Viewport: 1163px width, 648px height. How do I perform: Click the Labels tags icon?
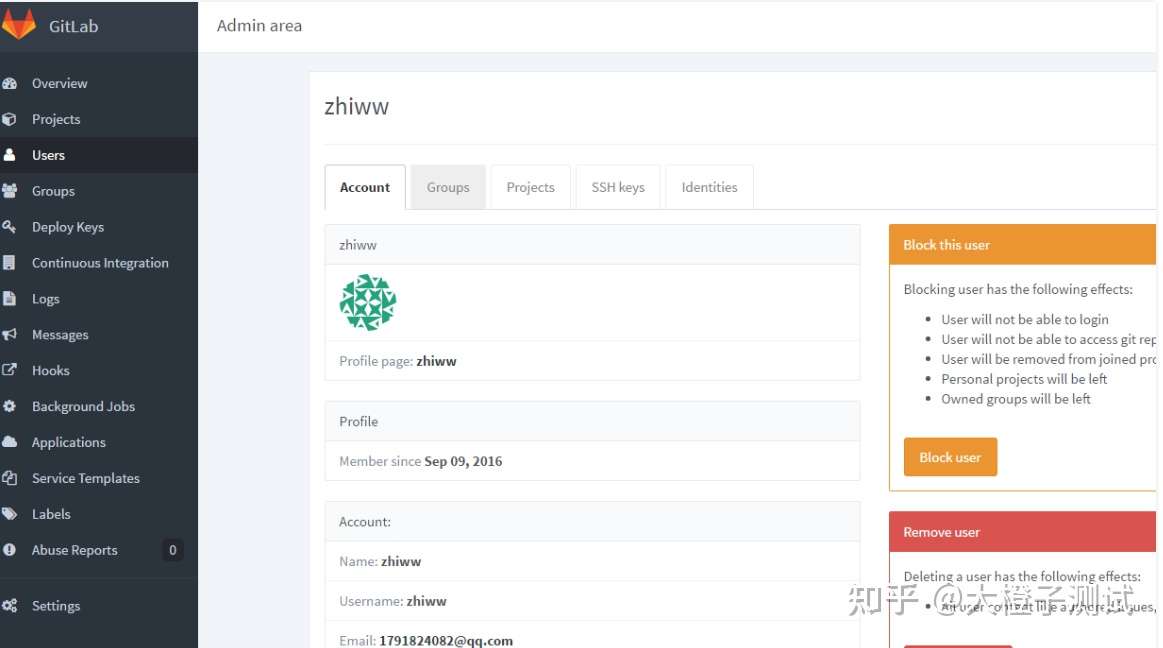(10, 514)
